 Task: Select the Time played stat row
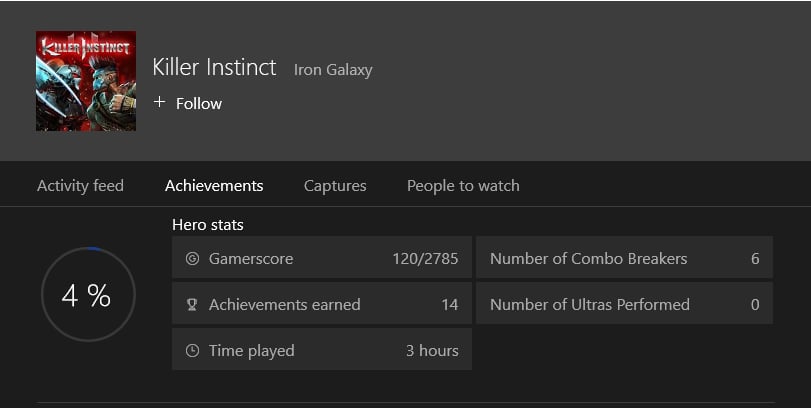[x=322, y=349]
